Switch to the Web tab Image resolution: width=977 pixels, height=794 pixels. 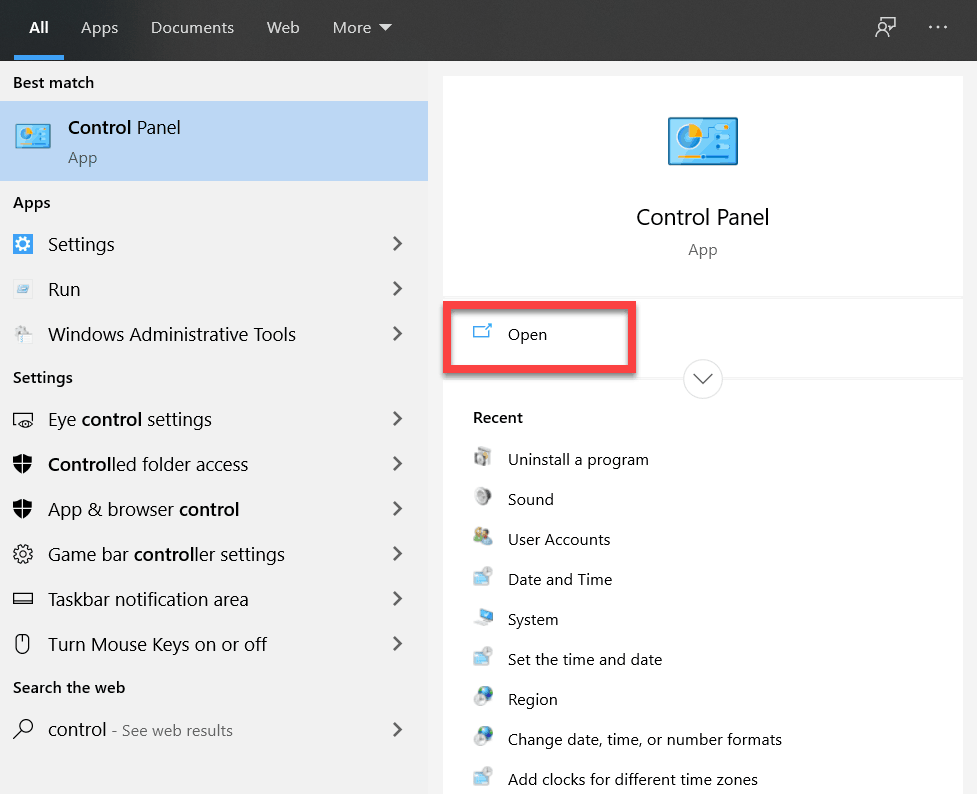point(283,27)
